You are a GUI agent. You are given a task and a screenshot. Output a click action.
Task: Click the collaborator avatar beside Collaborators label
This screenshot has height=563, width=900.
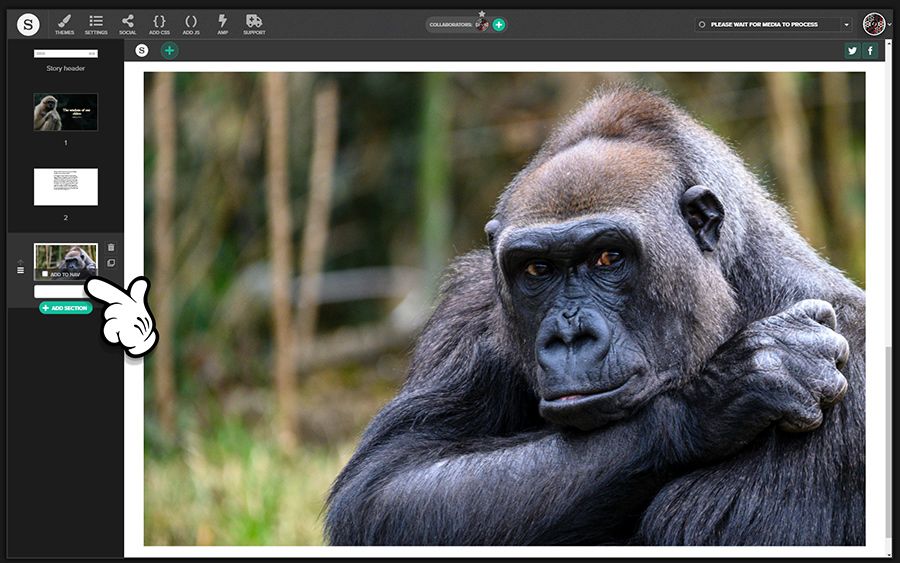click(482, 25)
